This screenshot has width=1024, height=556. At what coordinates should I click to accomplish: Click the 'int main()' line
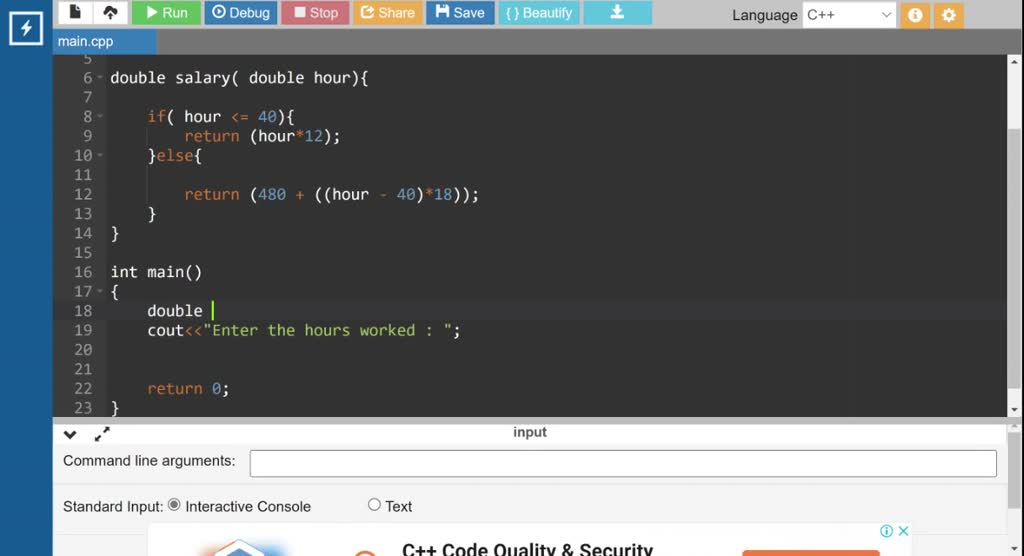(x=156, y=272)
